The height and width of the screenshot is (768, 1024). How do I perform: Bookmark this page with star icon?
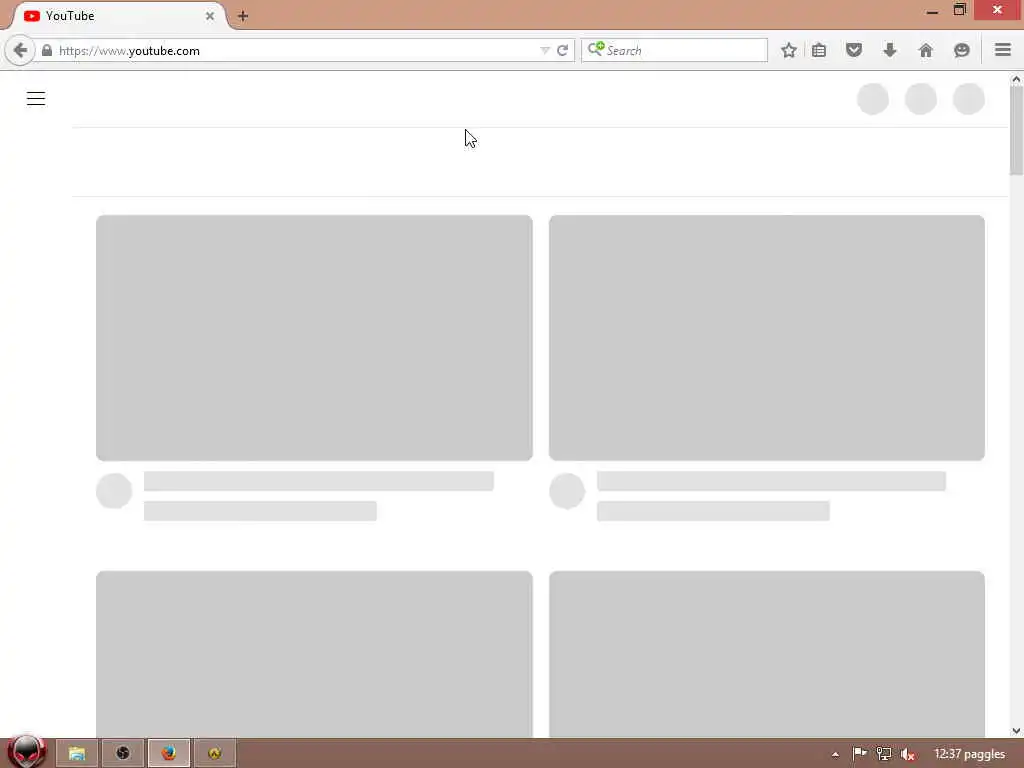[789, 50]
